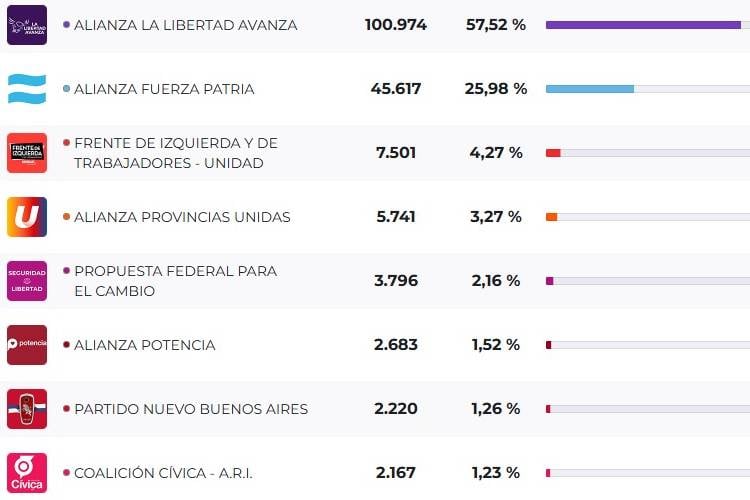Click the orange dot beside Provincias Unidas
Image resolution: width=750 pixels, height=500 pixels.
66,217
